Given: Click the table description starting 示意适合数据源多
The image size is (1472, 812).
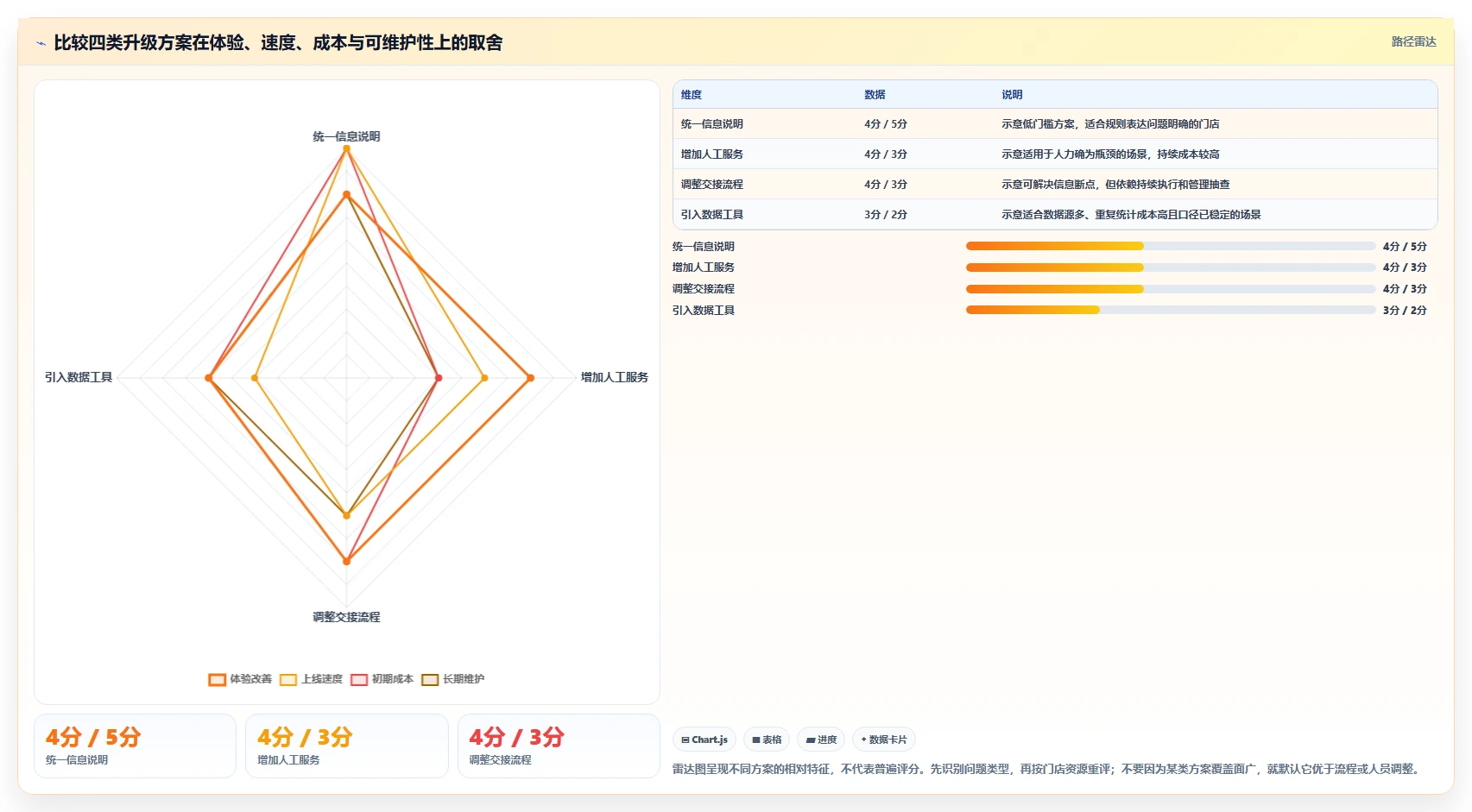Looking at the screenshot, I should (1131, 215).
